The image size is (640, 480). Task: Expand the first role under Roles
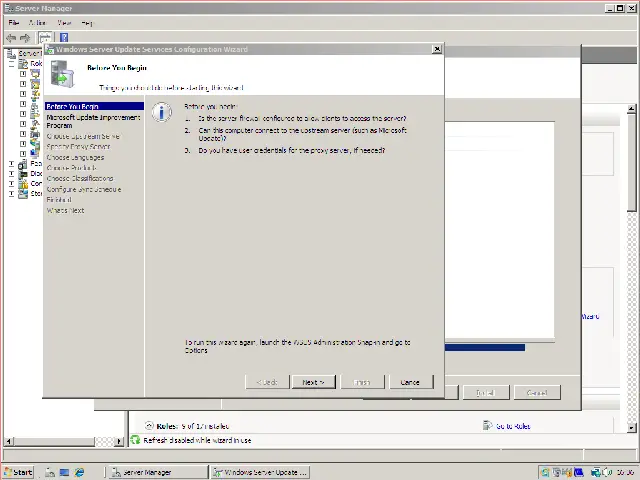coord(23,74)
